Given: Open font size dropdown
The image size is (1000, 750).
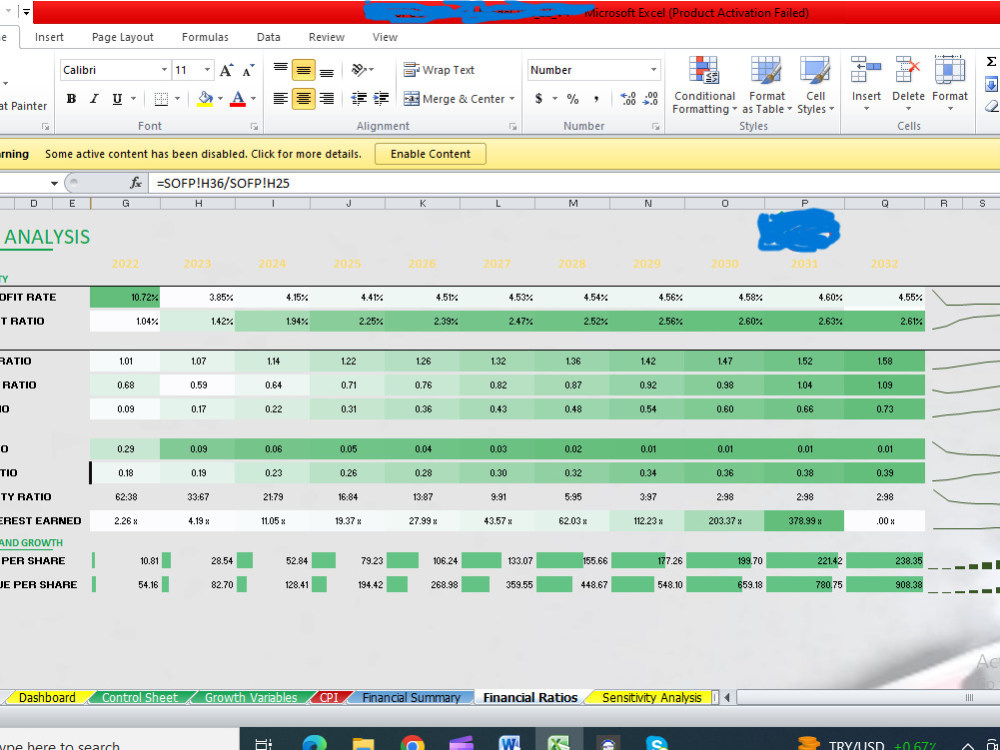Looking at the screenshot, I should tap(207, 70).
